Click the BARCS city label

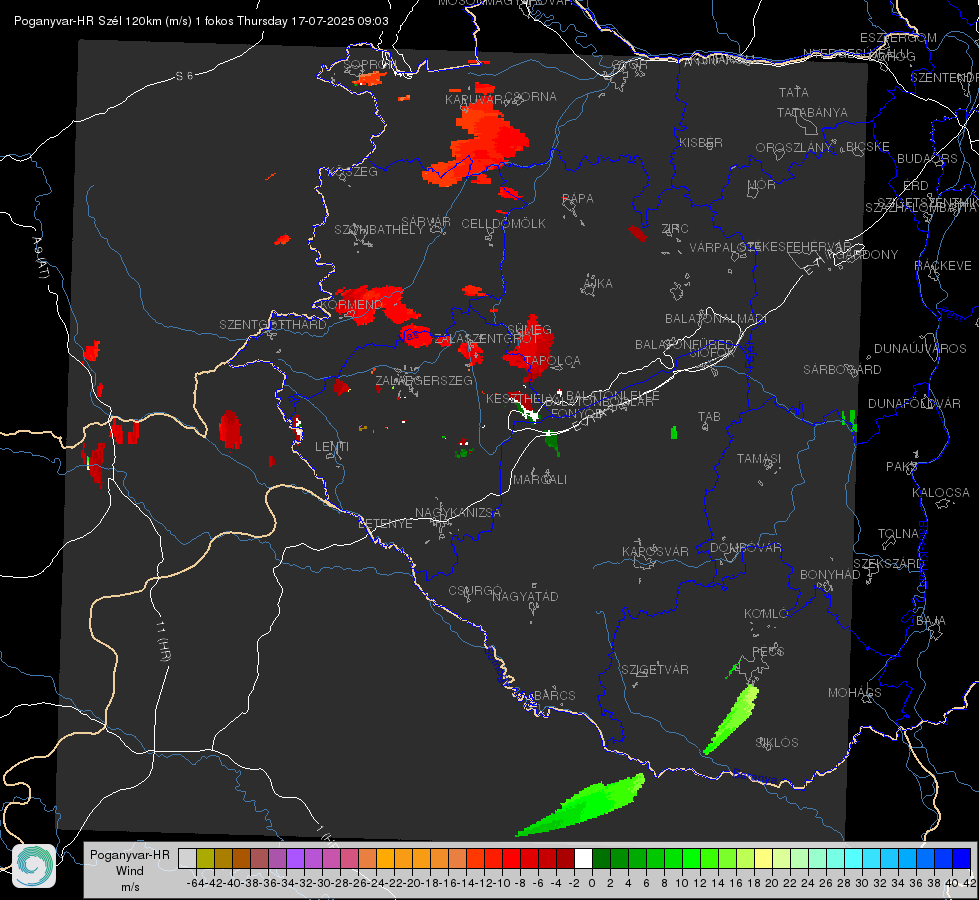point(554,695)
